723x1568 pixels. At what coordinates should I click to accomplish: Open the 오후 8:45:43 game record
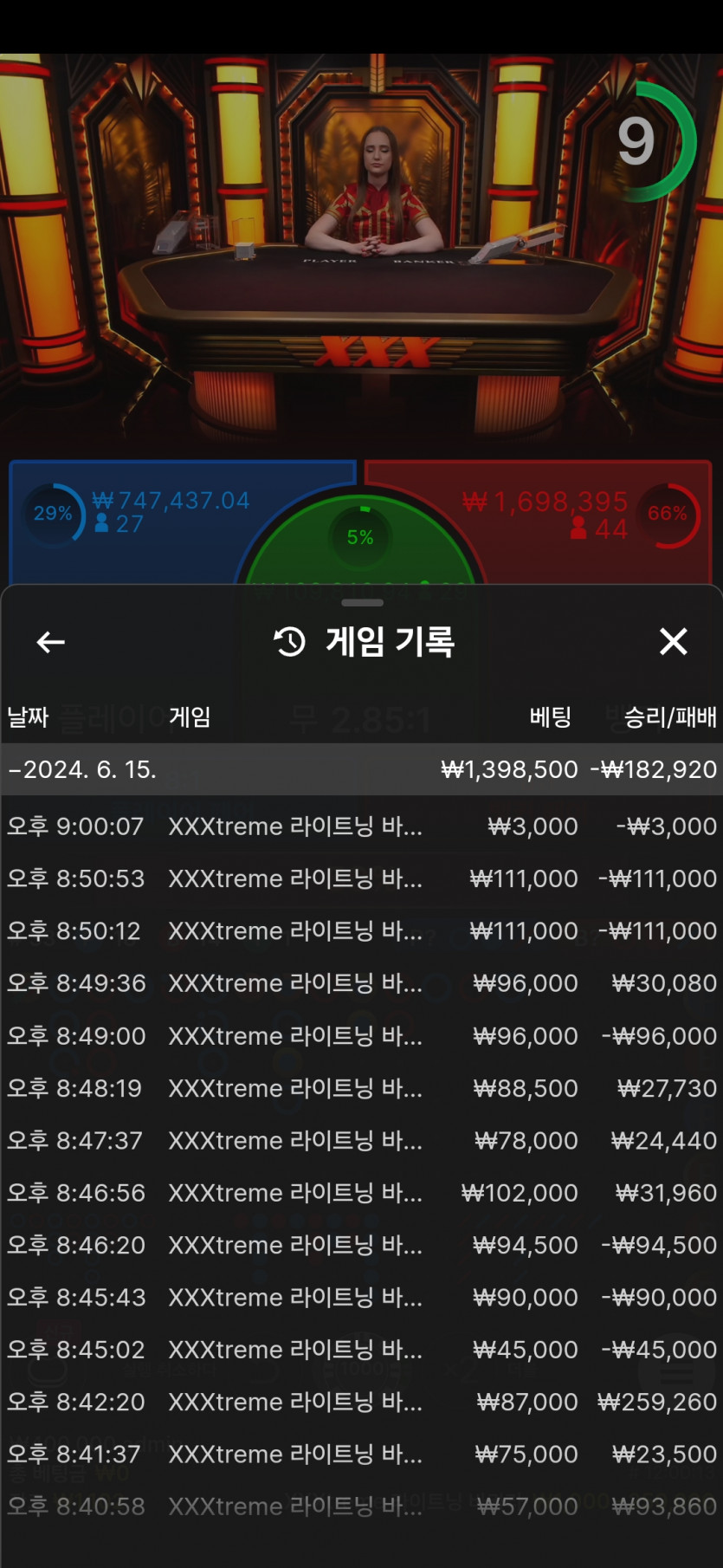click(361, 1298)
